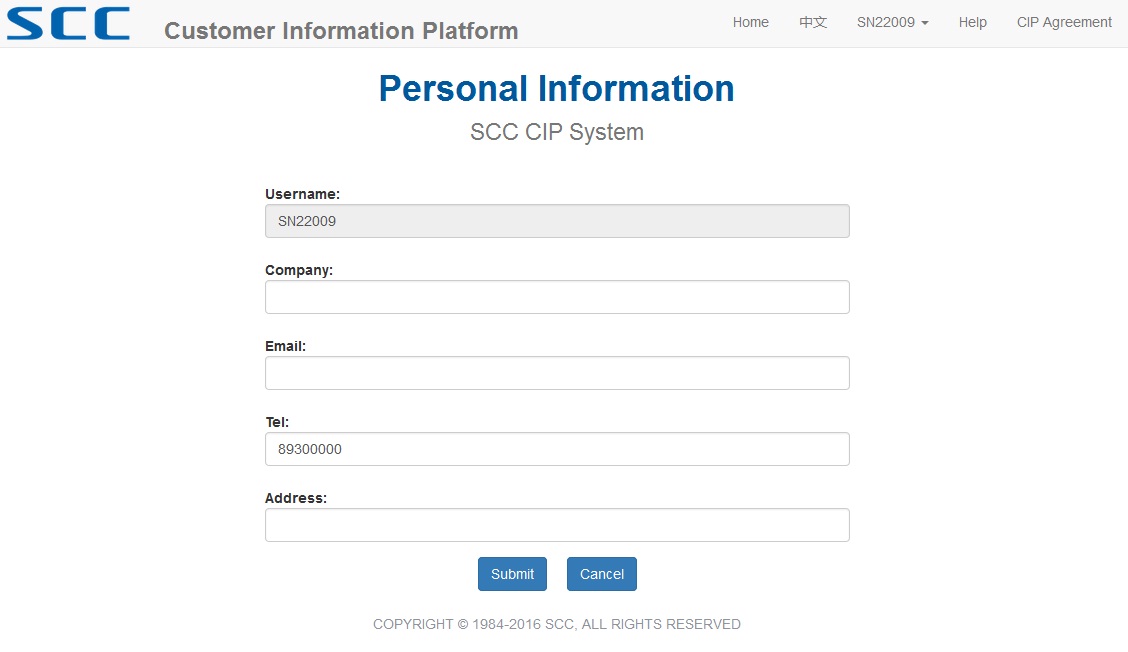Viewport: 1128px width, 652px height.
Task: Focus the Company input field
Action: click(557, 297)
